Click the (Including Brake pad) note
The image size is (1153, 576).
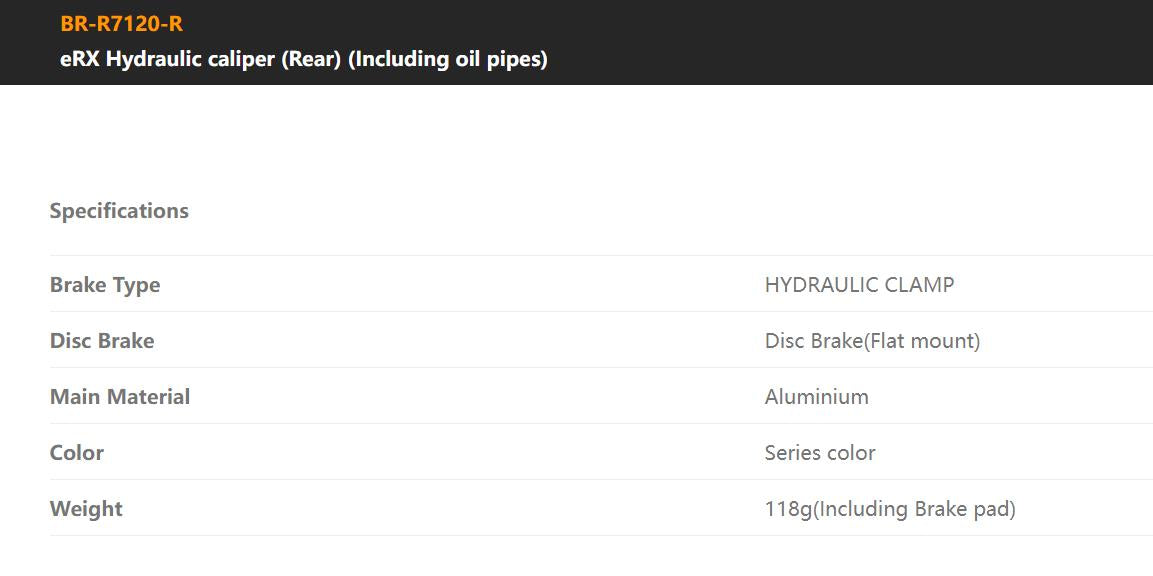[914, 509]
